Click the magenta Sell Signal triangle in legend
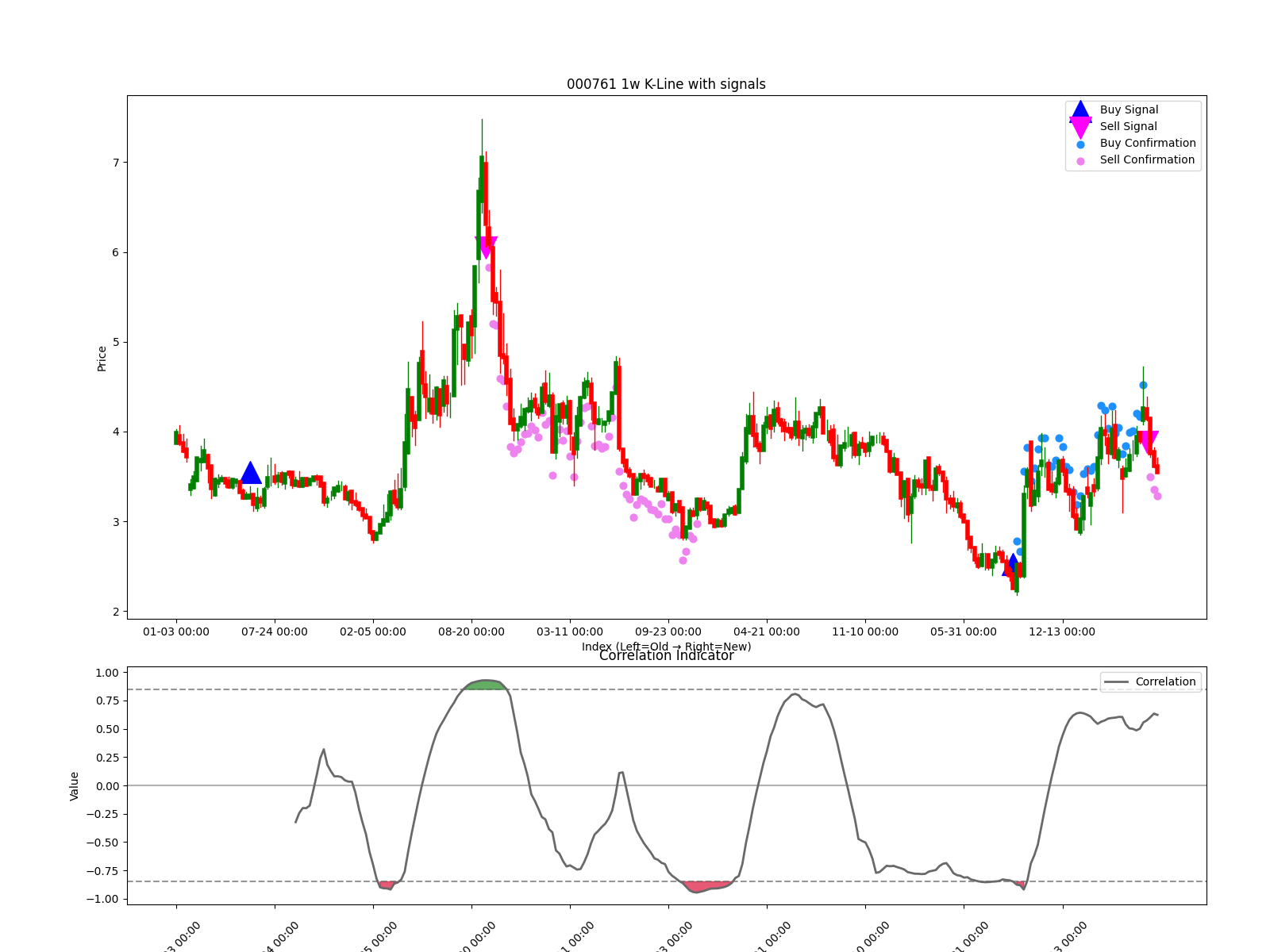 click(x=1080, y=127)
